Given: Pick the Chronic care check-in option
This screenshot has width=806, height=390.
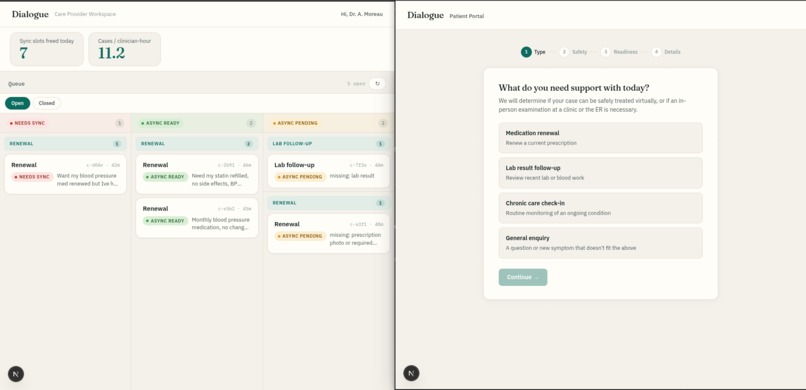Looking at the screenshot, I should tap(600, 208).
